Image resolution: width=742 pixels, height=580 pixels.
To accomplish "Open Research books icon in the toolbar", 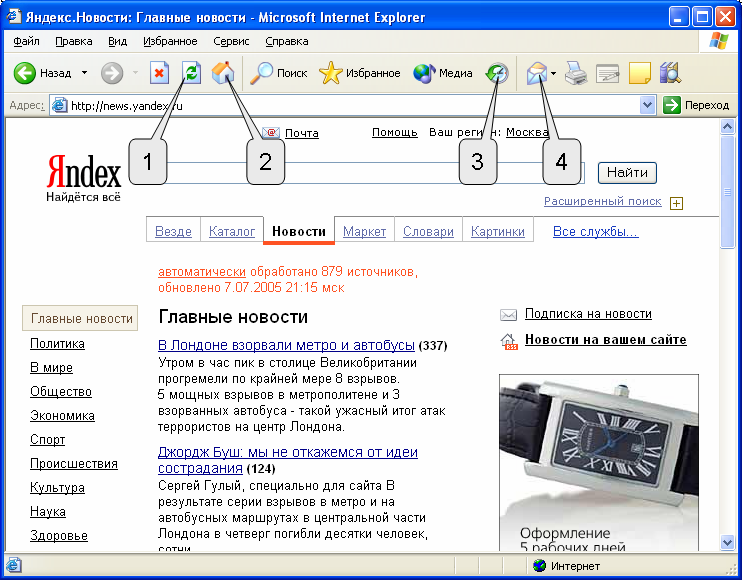I will click(670, 73).
